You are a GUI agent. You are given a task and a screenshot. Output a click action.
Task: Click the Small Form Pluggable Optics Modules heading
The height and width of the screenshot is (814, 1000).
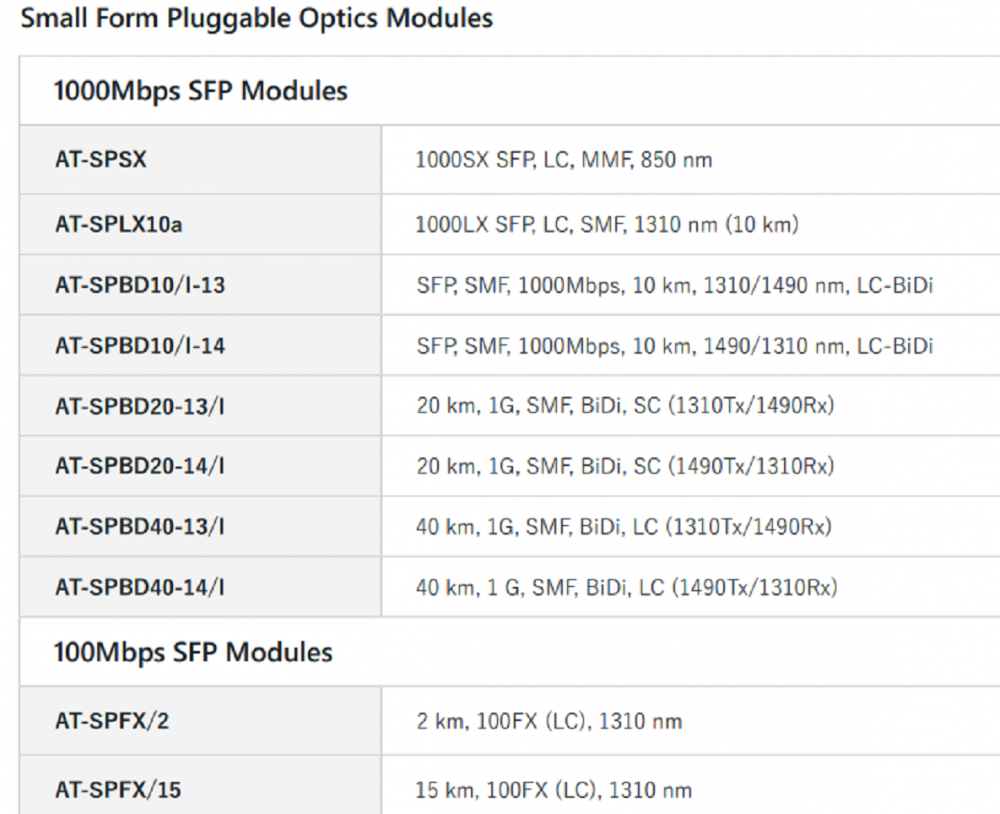point(257,18)
